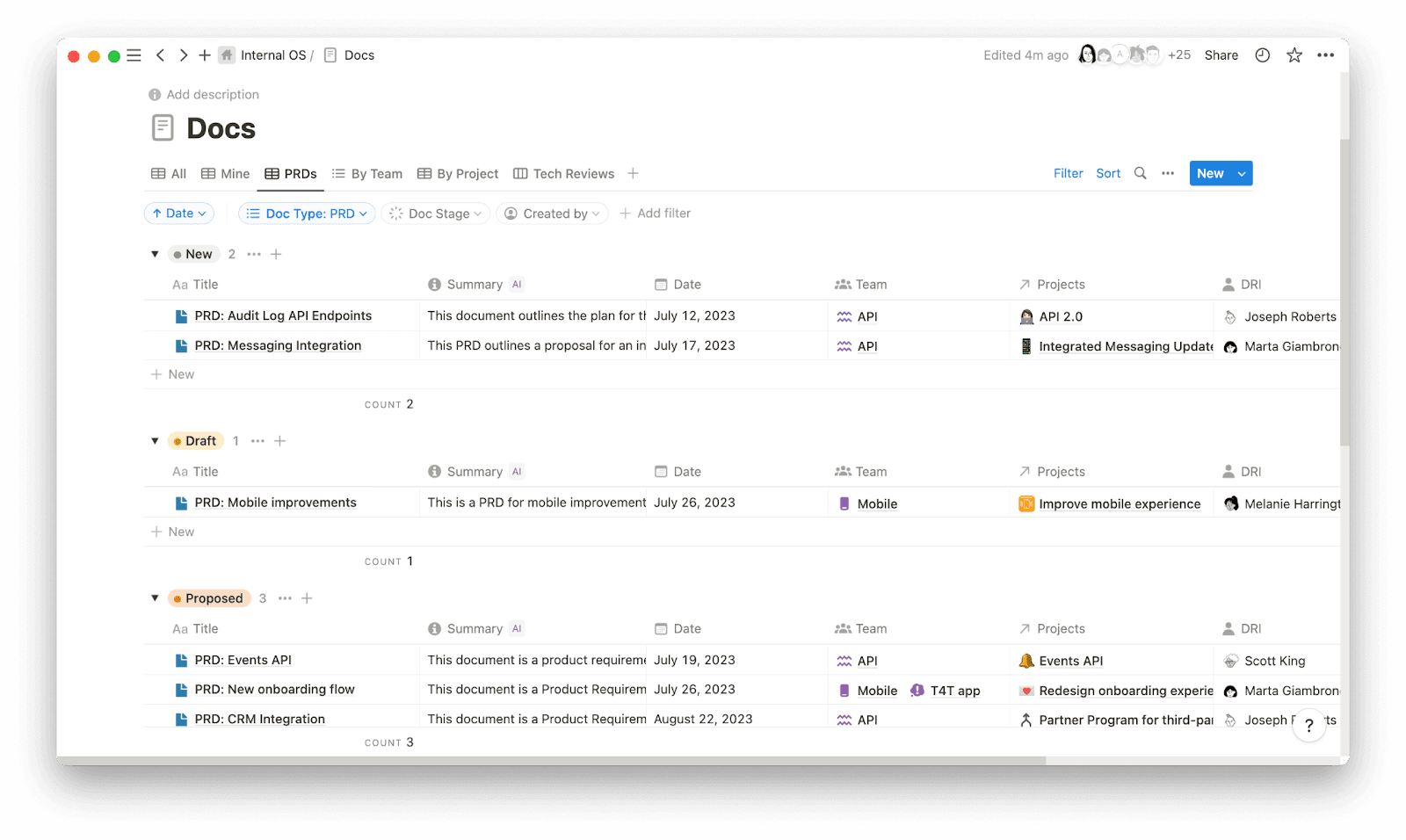1406x840 pixels.
Task: Open page history with the clock icon
Action: [x=1262, y=54]
